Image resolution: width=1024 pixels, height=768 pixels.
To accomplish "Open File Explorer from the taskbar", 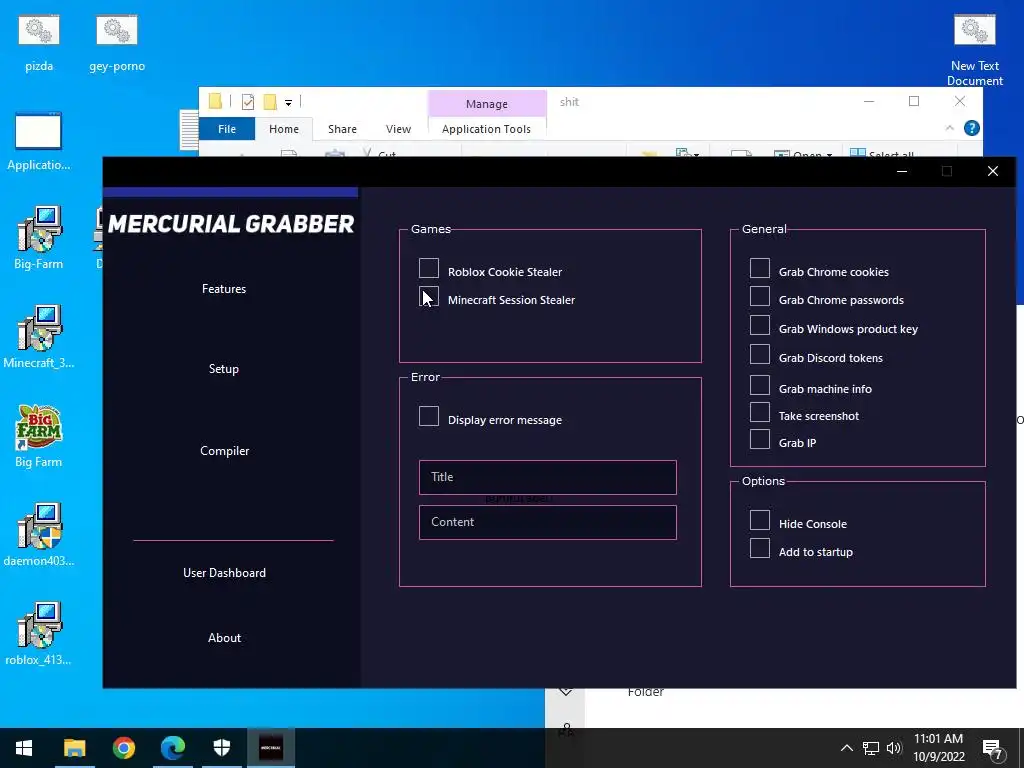I will (74, 748).
